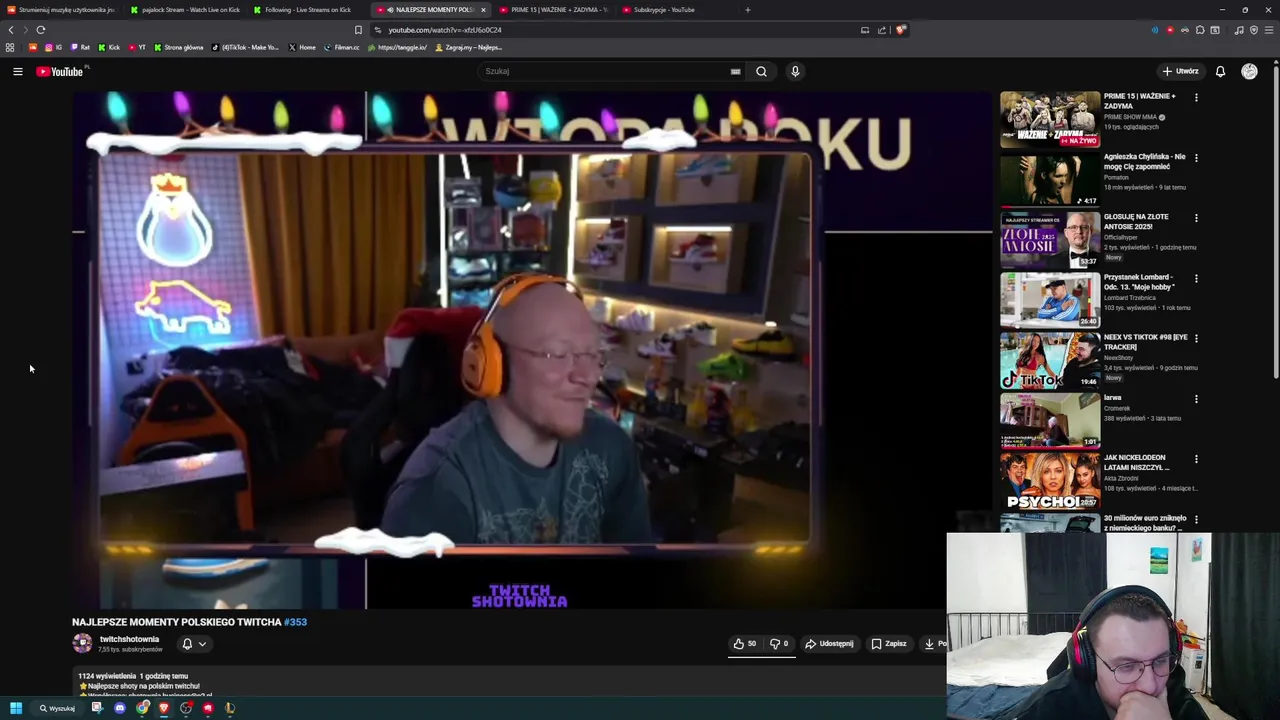The height and width of the screenshot is (720, 1280).
Task: Open the Windows Start button
Action: pyautogui.click(x=16, y=708)
